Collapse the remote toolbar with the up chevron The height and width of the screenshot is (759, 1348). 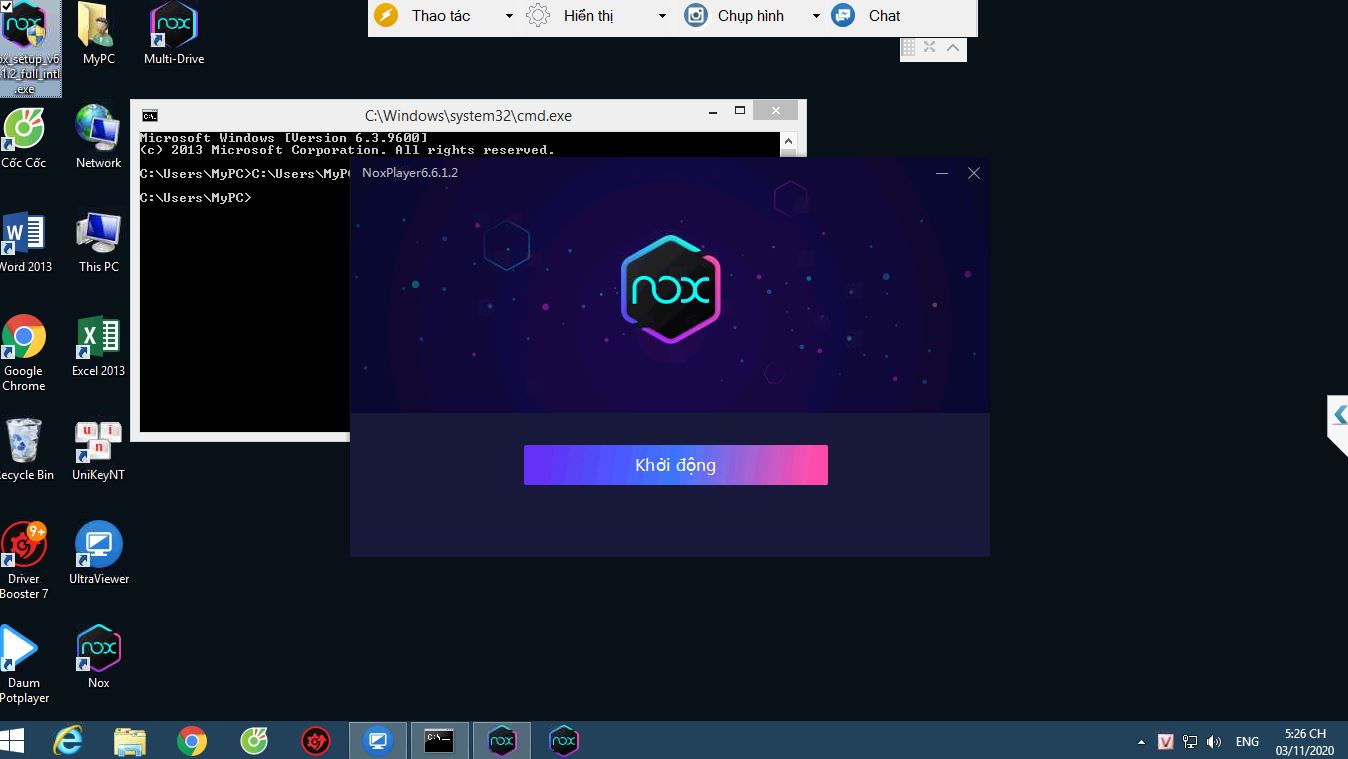tap(952, 47)
